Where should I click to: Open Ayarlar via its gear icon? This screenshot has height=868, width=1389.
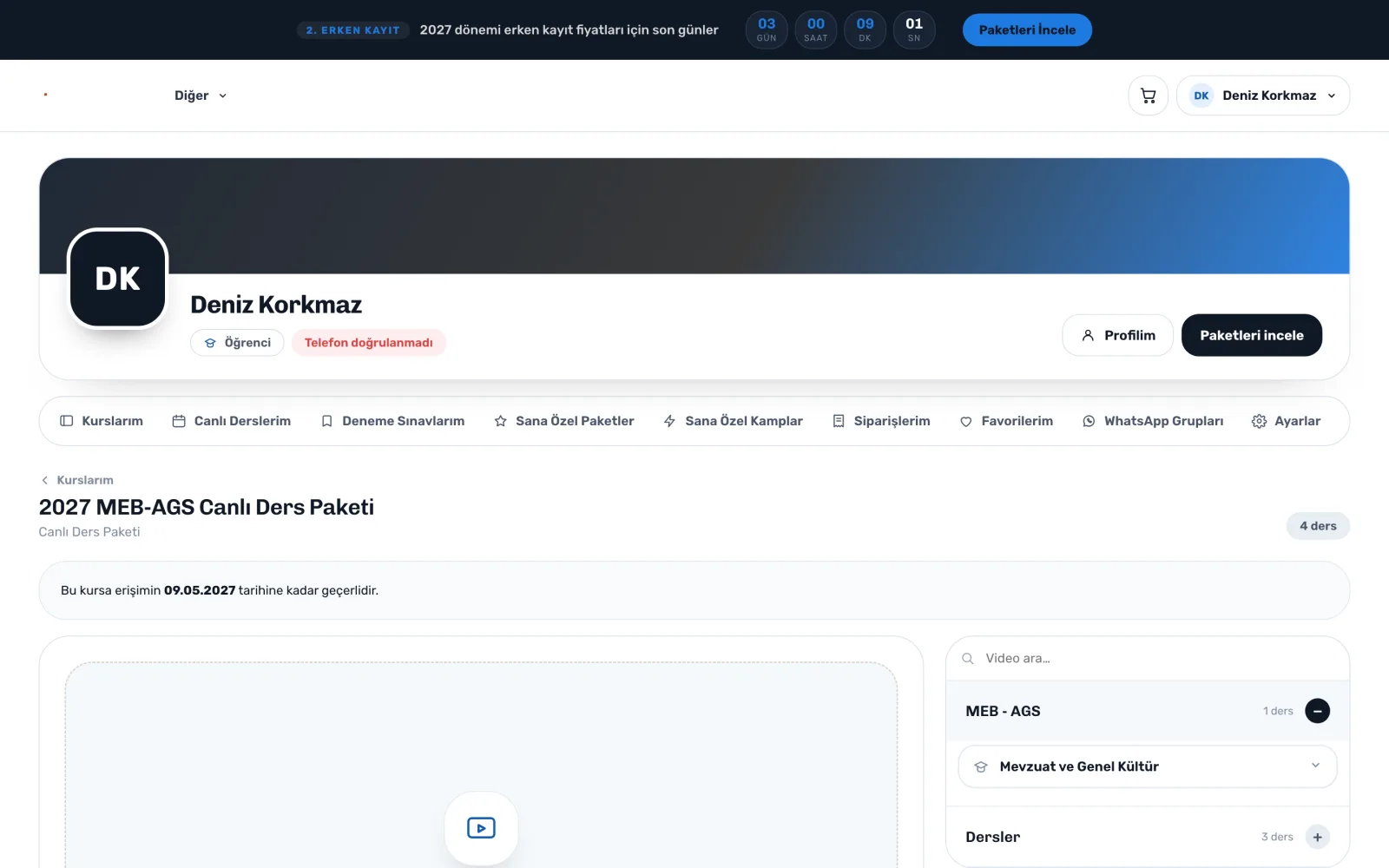(1259, 421)
